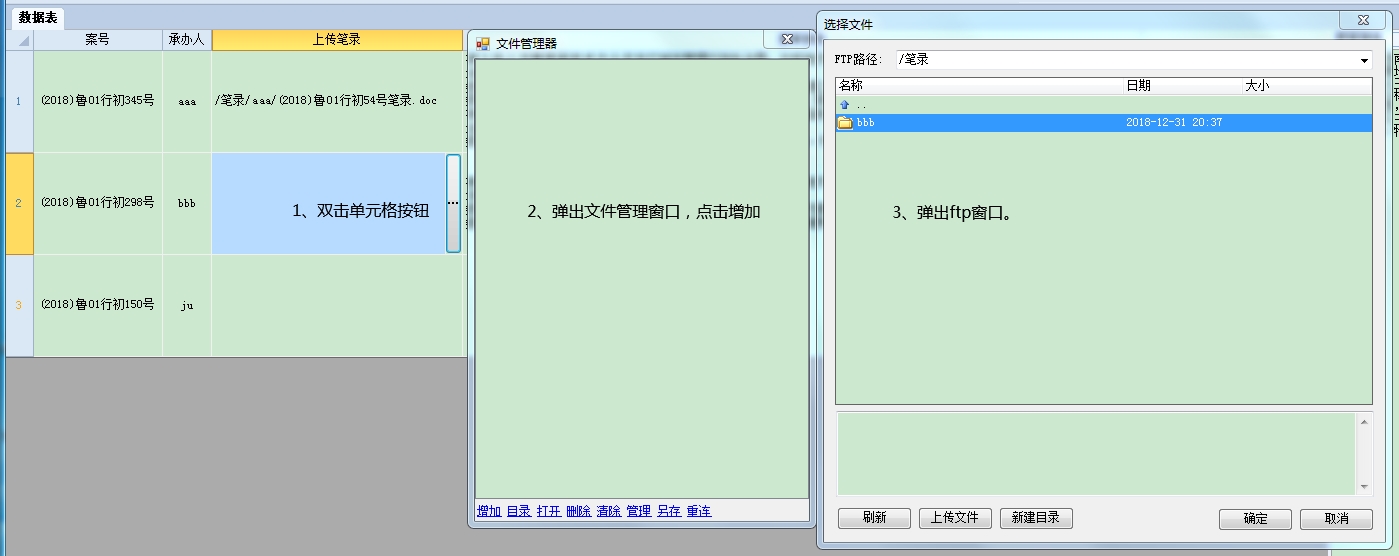The width and height of the screenshot is (1399, 556).
Task: Click the 增加 link in file manager
Action: pos(488,511)
